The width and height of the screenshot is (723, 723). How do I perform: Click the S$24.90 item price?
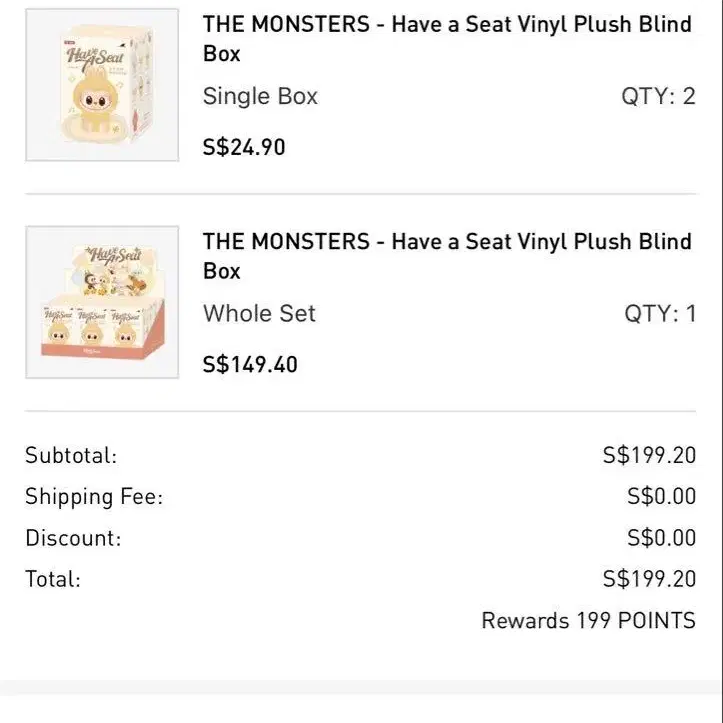[x=244, y=147]
